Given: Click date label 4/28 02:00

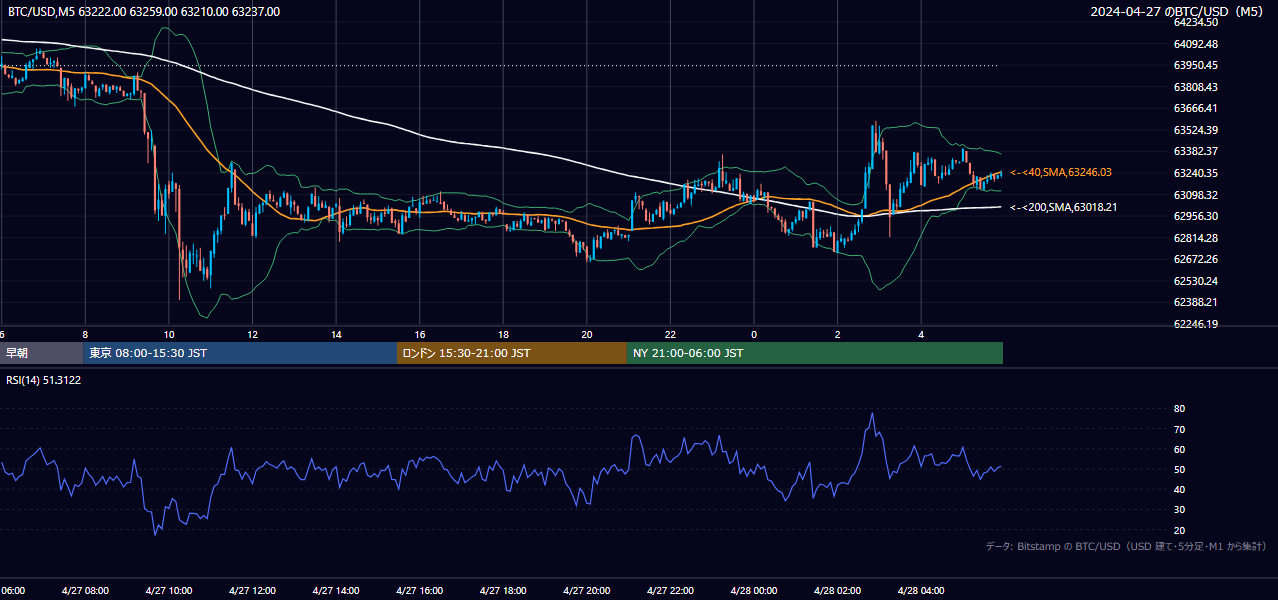Looking at the screenshot, I should [x=838, y=590].
